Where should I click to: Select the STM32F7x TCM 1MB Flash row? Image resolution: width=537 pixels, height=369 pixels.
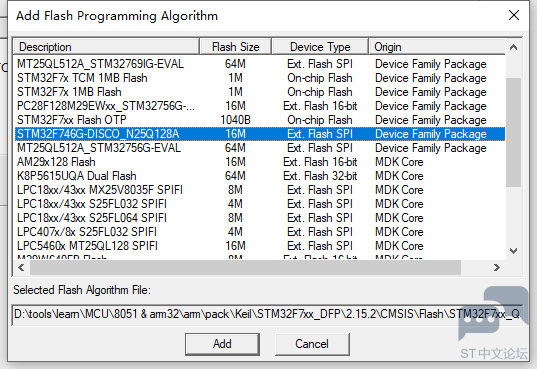point(260,78)
